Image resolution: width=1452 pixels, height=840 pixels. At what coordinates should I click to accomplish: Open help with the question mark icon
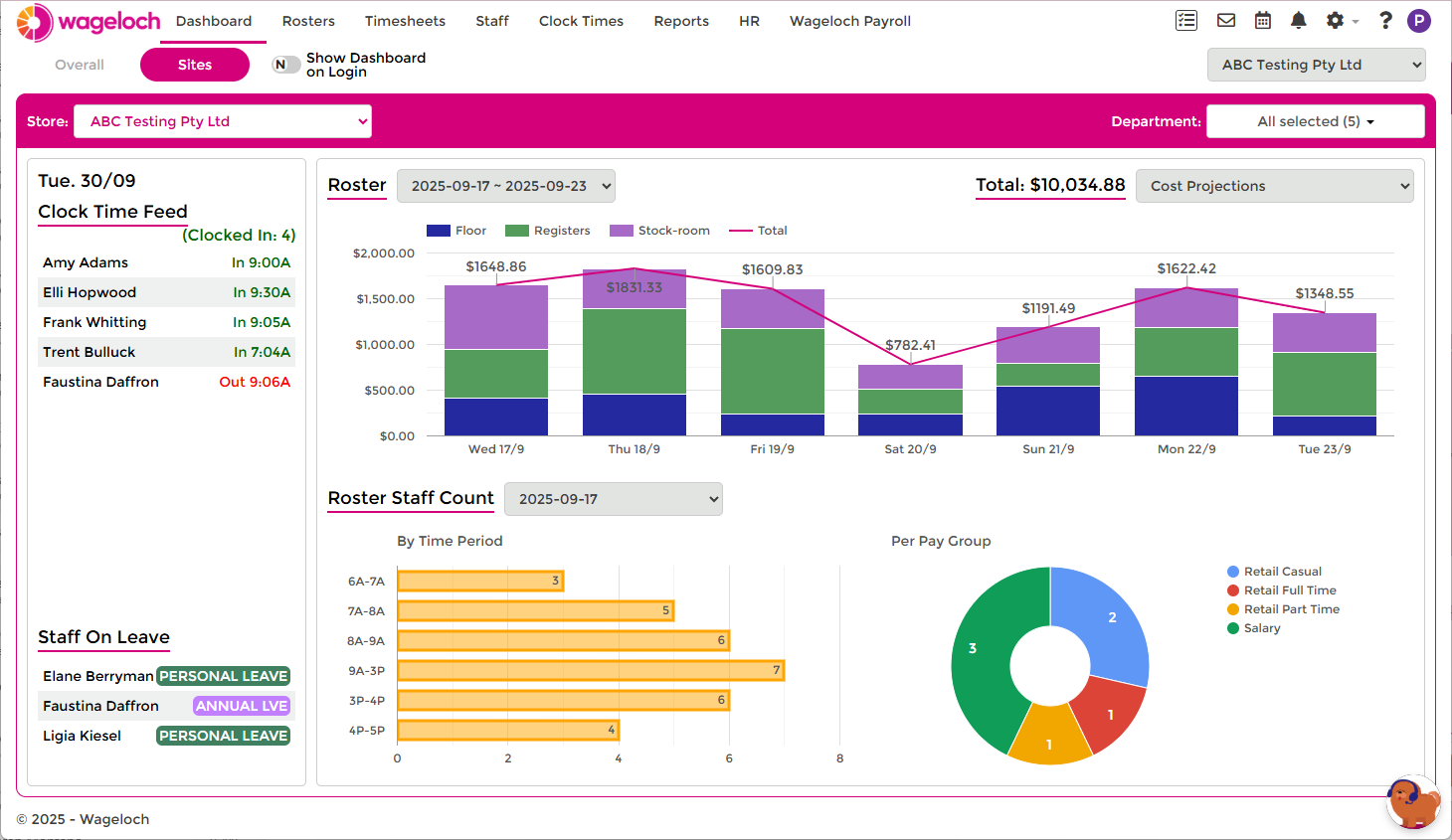pyautogui.click(x=1384, y=20)
